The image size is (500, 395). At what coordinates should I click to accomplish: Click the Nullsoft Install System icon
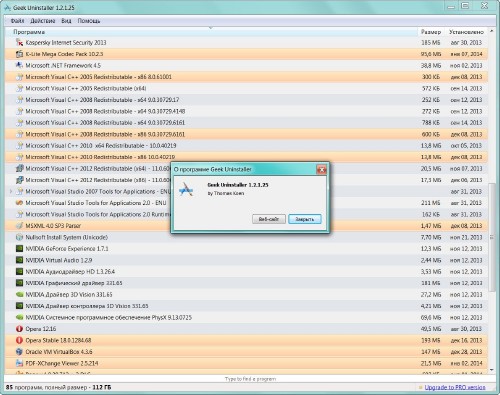[x=19, y=237]
